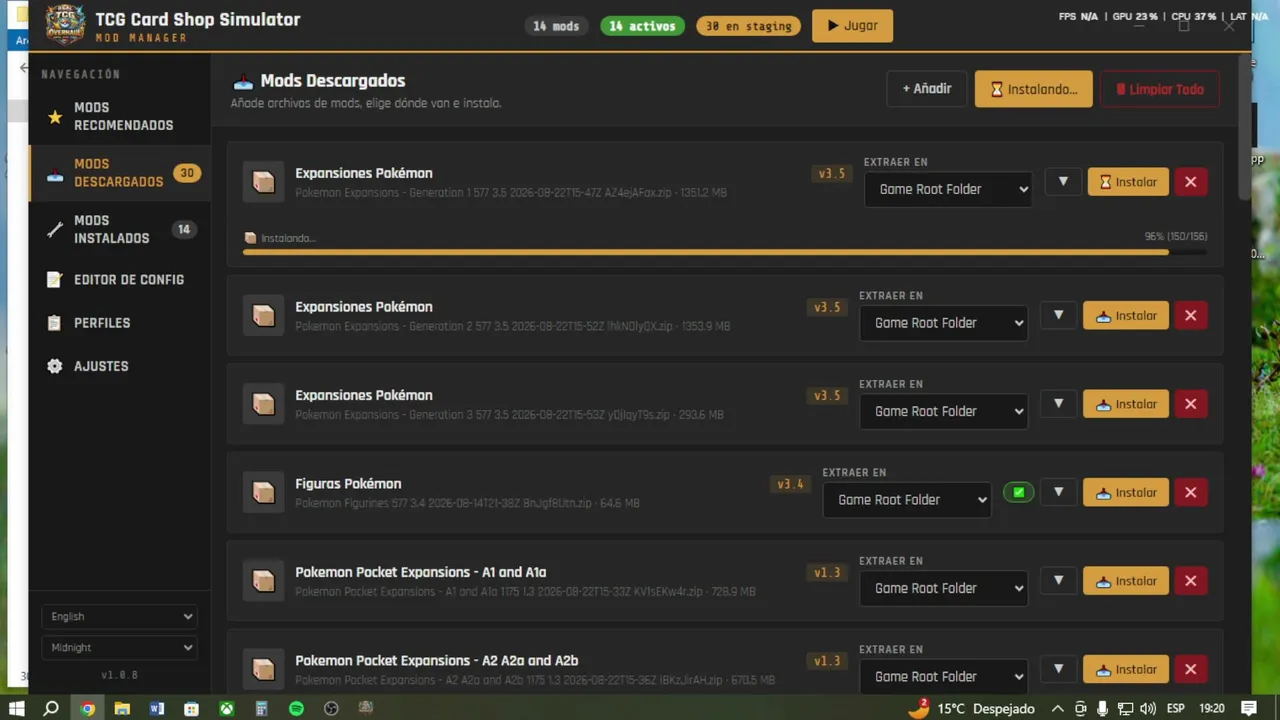Screen dimensions: 1280x720
Task: Click the '14 mods' counter badge
Action: pos(556,26)
